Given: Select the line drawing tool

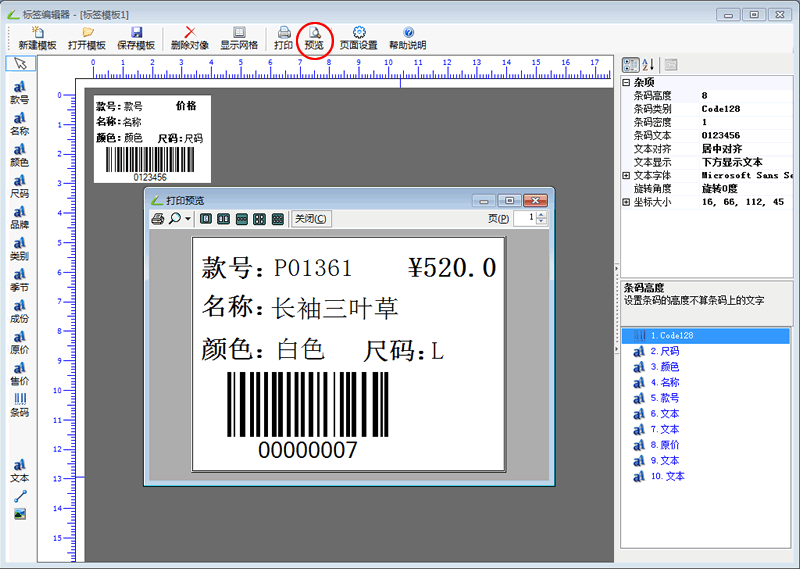Looking at the screenshot, I should tap(20, 496).
